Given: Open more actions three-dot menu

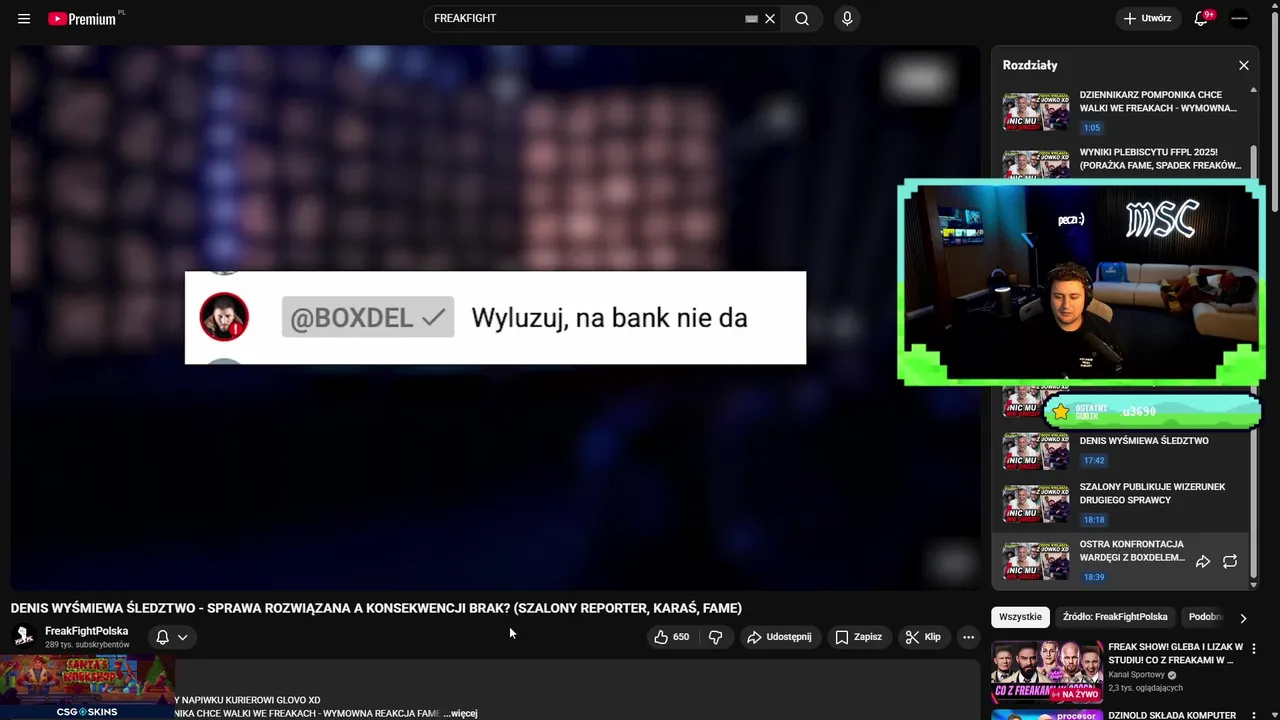Looking at the screenshot, I should pyautogui.click(x=968, y=637).
